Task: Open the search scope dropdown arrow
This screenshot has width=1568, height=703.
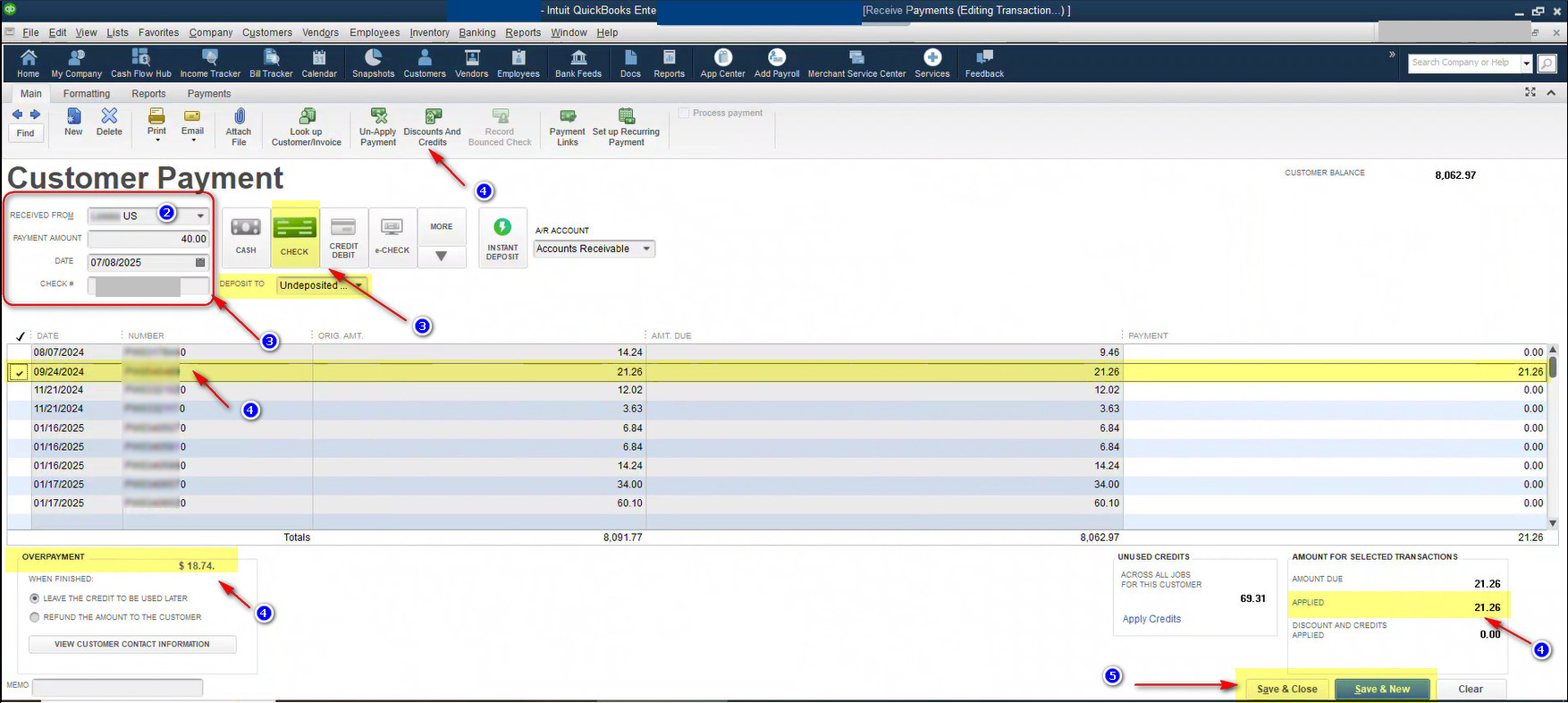Action: tap(1527, 64)
